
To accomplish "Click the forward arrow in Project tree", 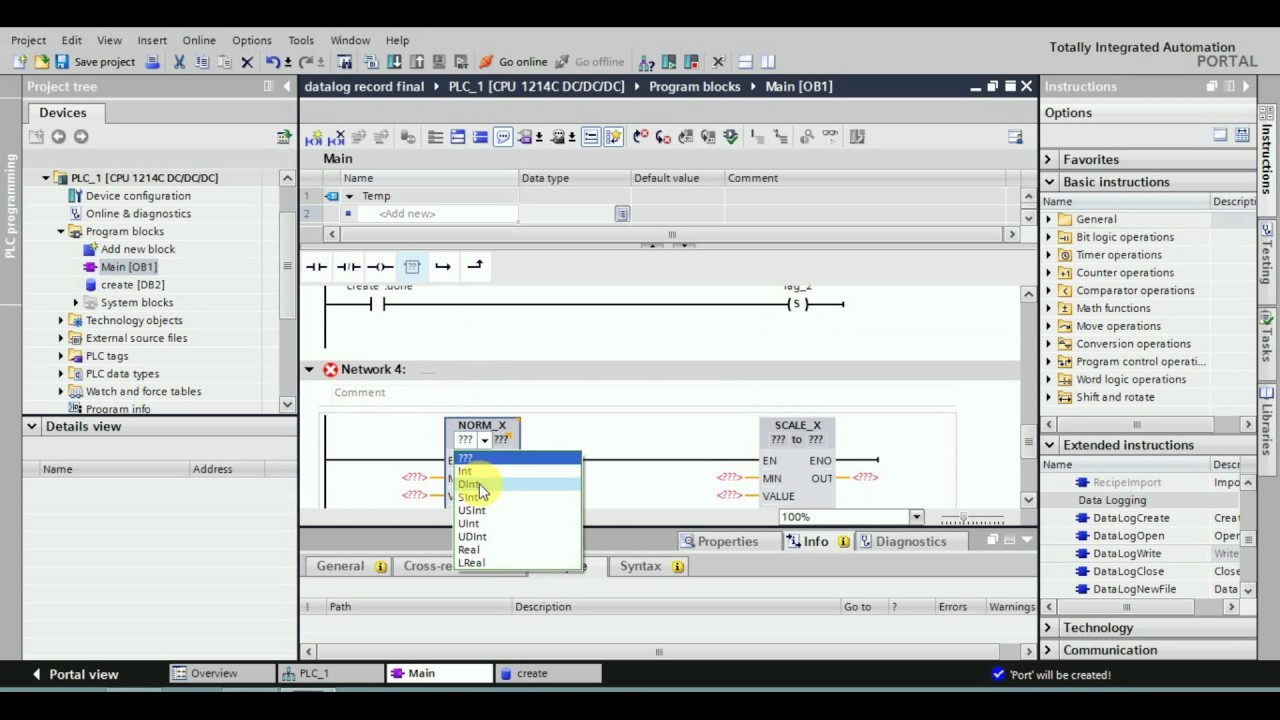I will (x=81, y=137).
